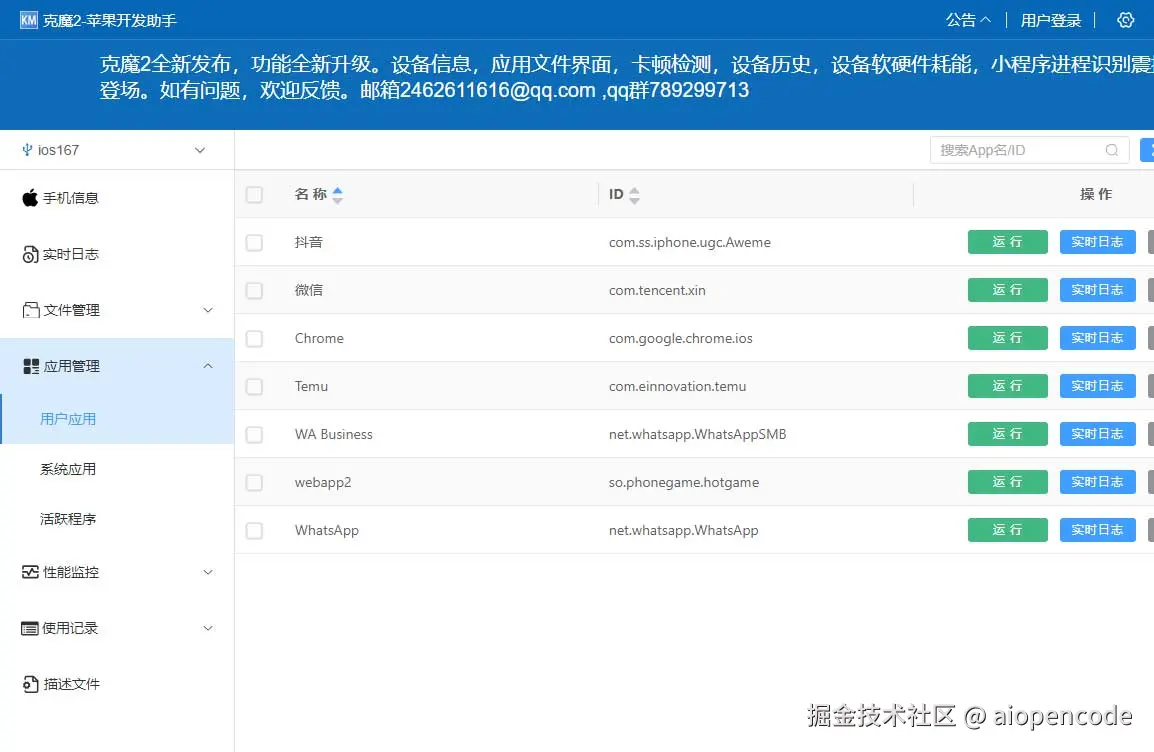Image resolution: width=1154 pixels, height=752 pixels.
Task: Run 微信 with 运行 button
Action: pos(1008,290)
